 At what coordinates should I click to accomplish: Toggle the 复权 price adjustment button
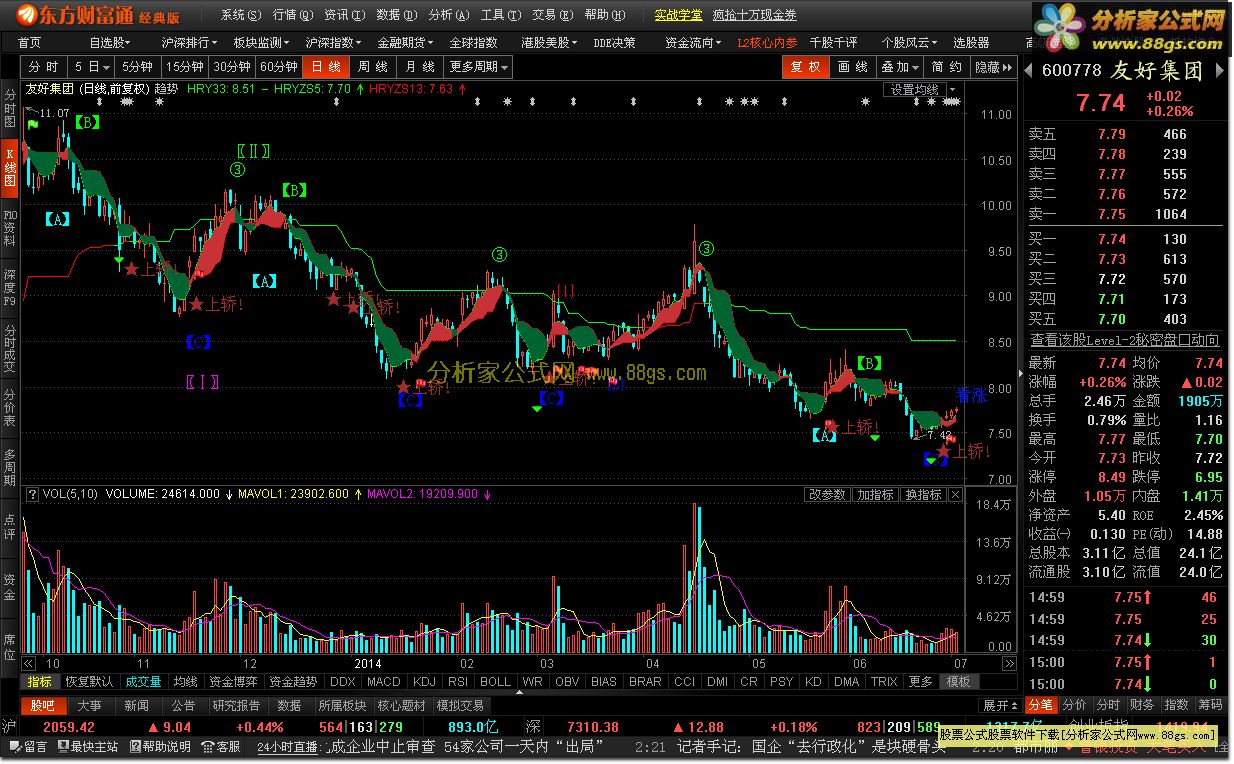(805, 67)
